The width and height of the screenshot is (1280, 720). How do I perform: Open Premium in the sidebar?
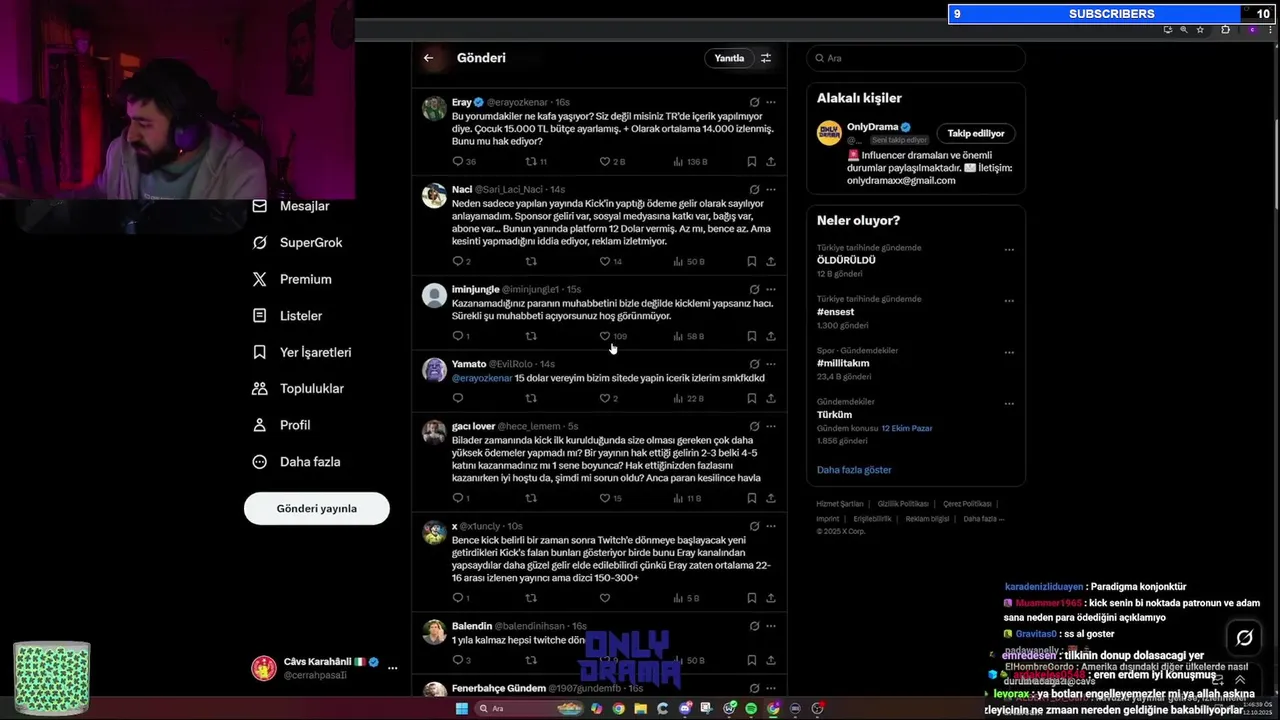tap(292, 279)
